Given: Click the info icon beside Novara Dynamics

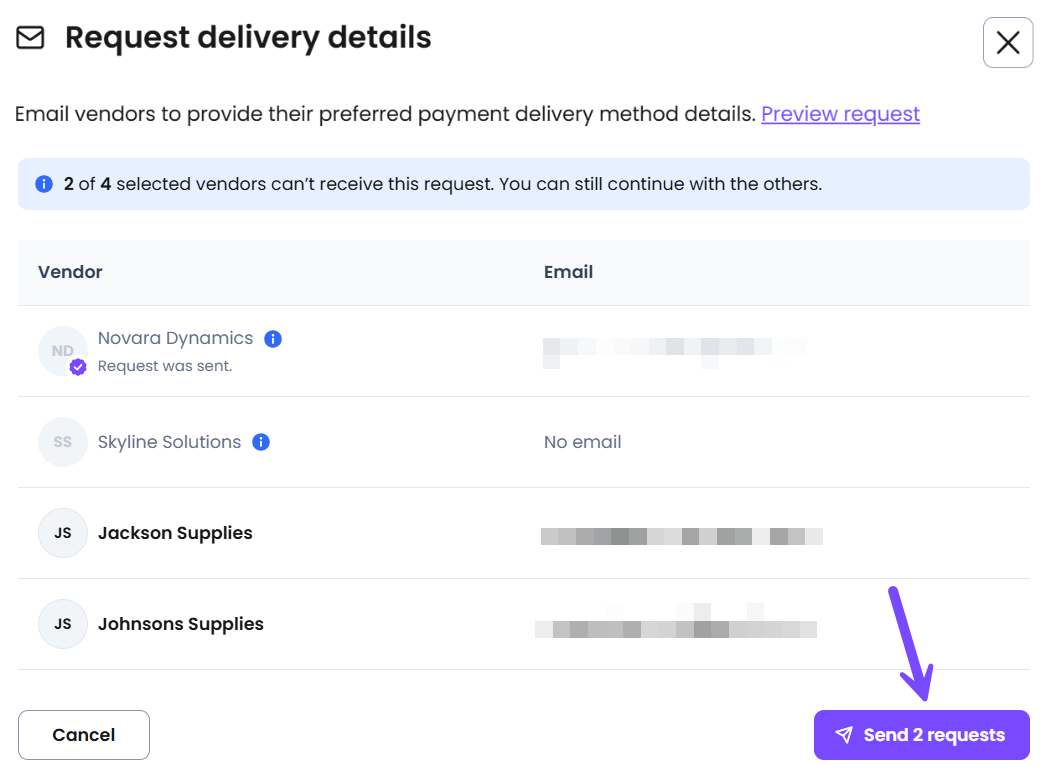Looking at the screenshot, I should click(x=273, y=339).
